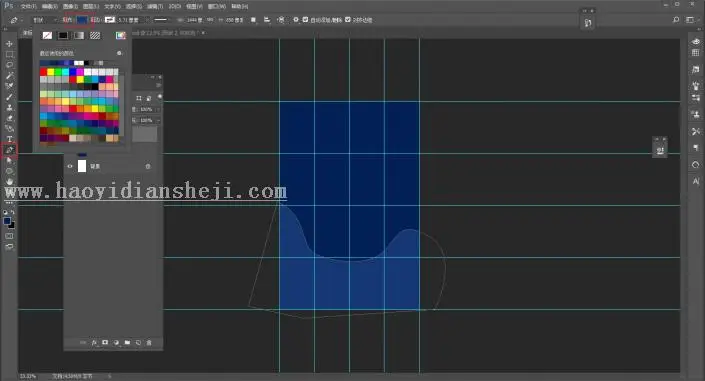Open the color picker rainbow icon in the fill popup

120,36
